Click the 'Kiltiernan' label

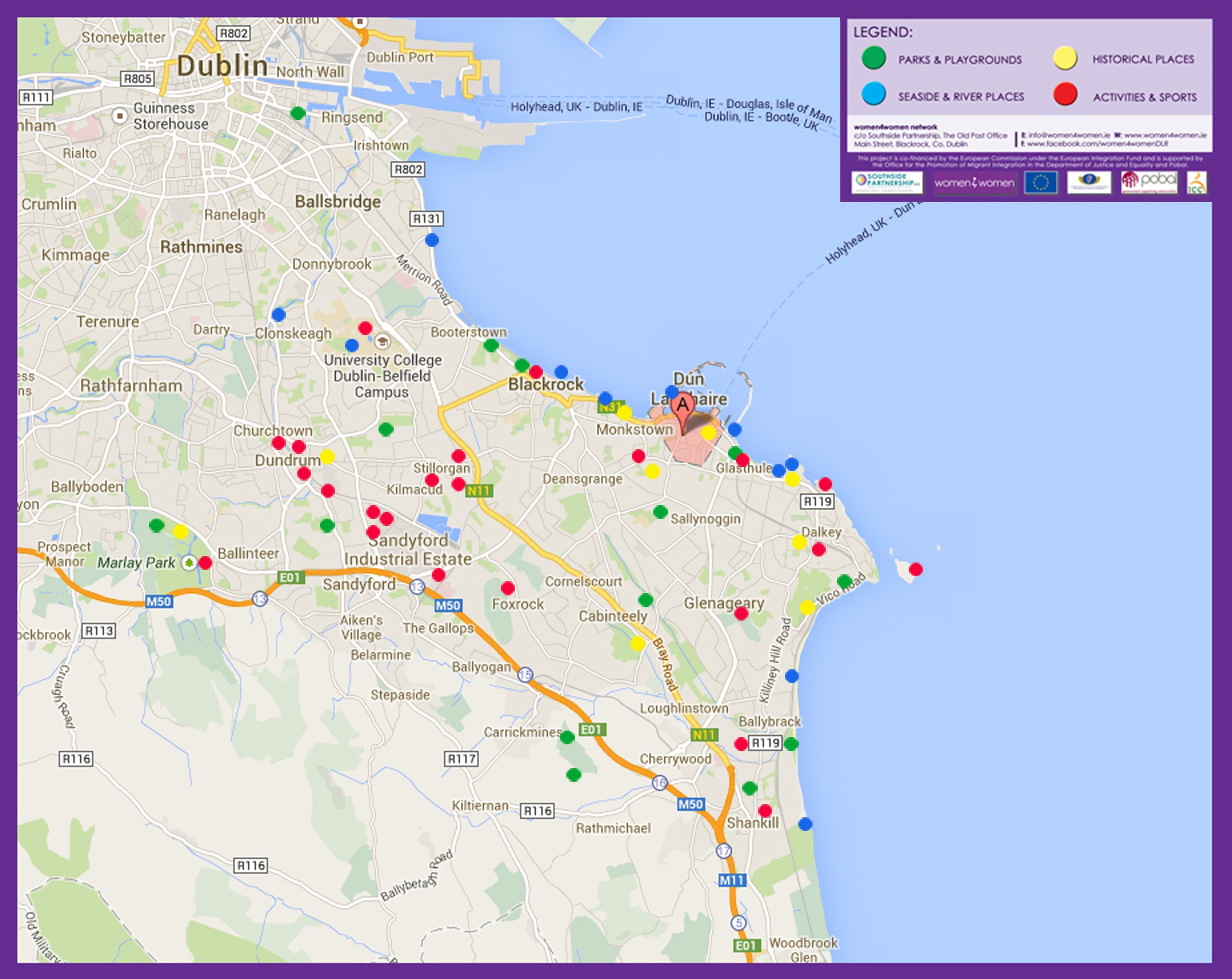click(480, 805)
